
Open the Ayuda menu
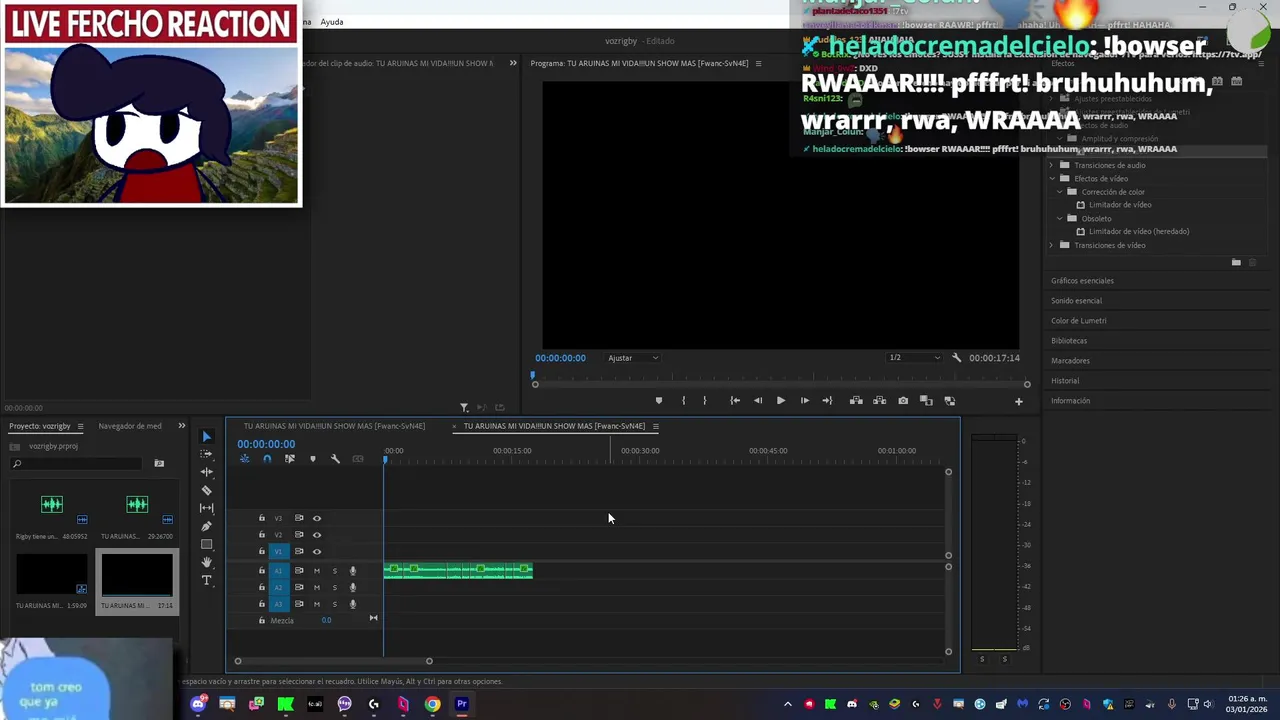(332, 22)
